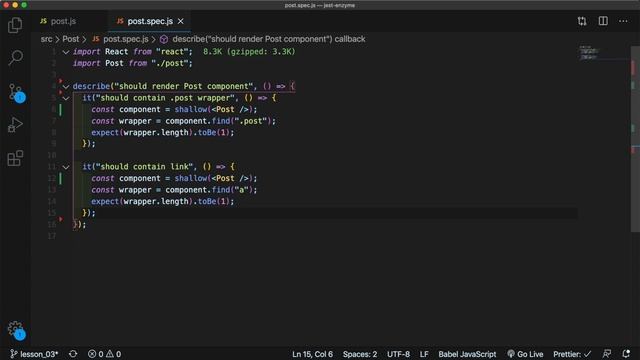Click the vertical editor scrollbar

pos(636,139)
